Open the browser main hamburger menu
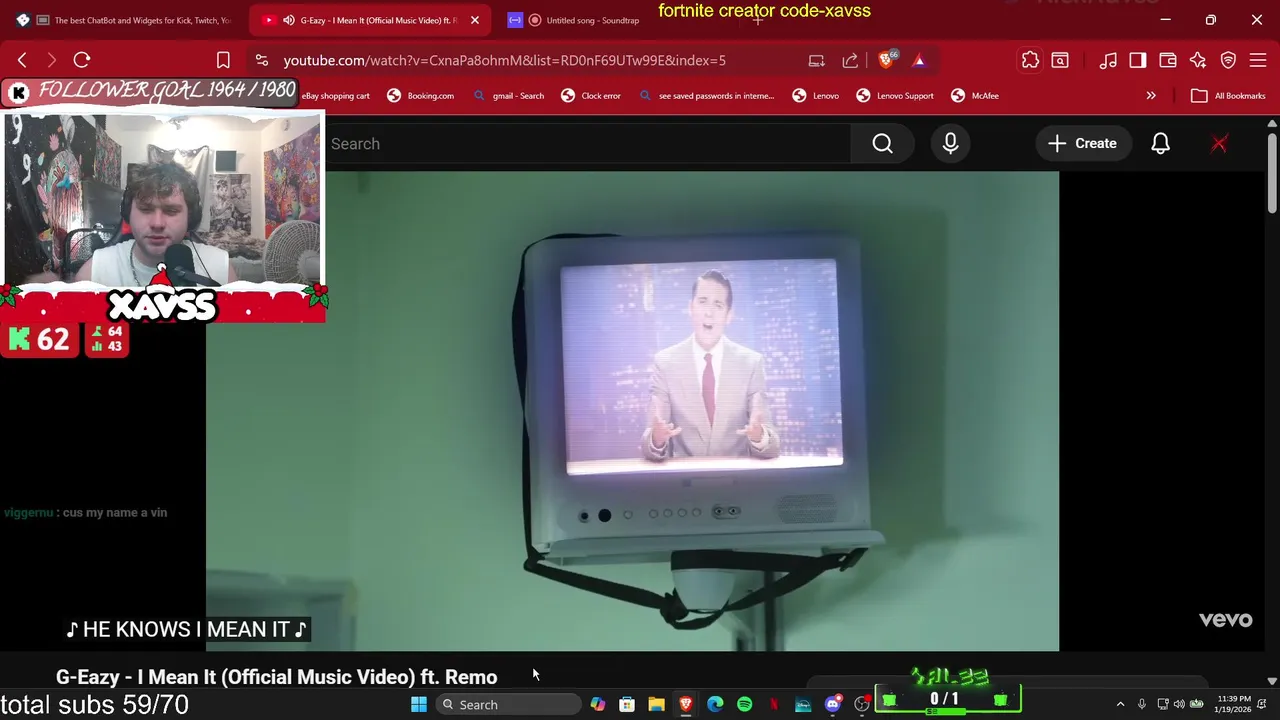The image size is (1280, 720). coord(1258,60)
